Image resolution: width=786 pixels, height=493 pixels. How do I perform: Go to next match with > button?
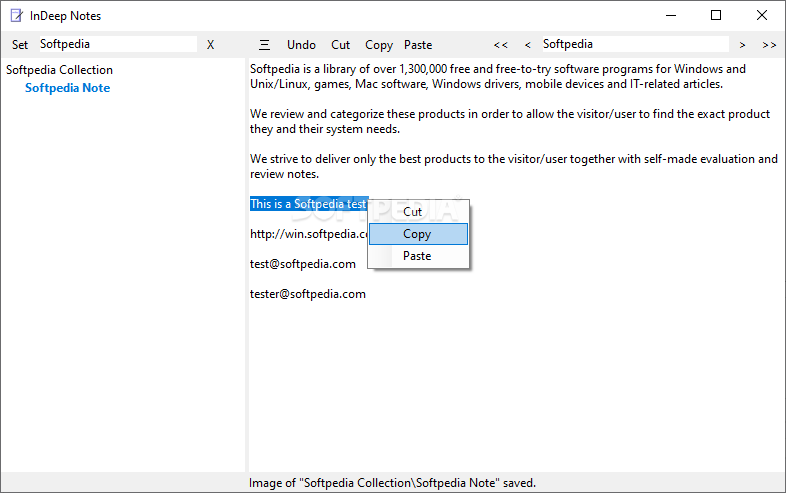click(x=742, y=45)
